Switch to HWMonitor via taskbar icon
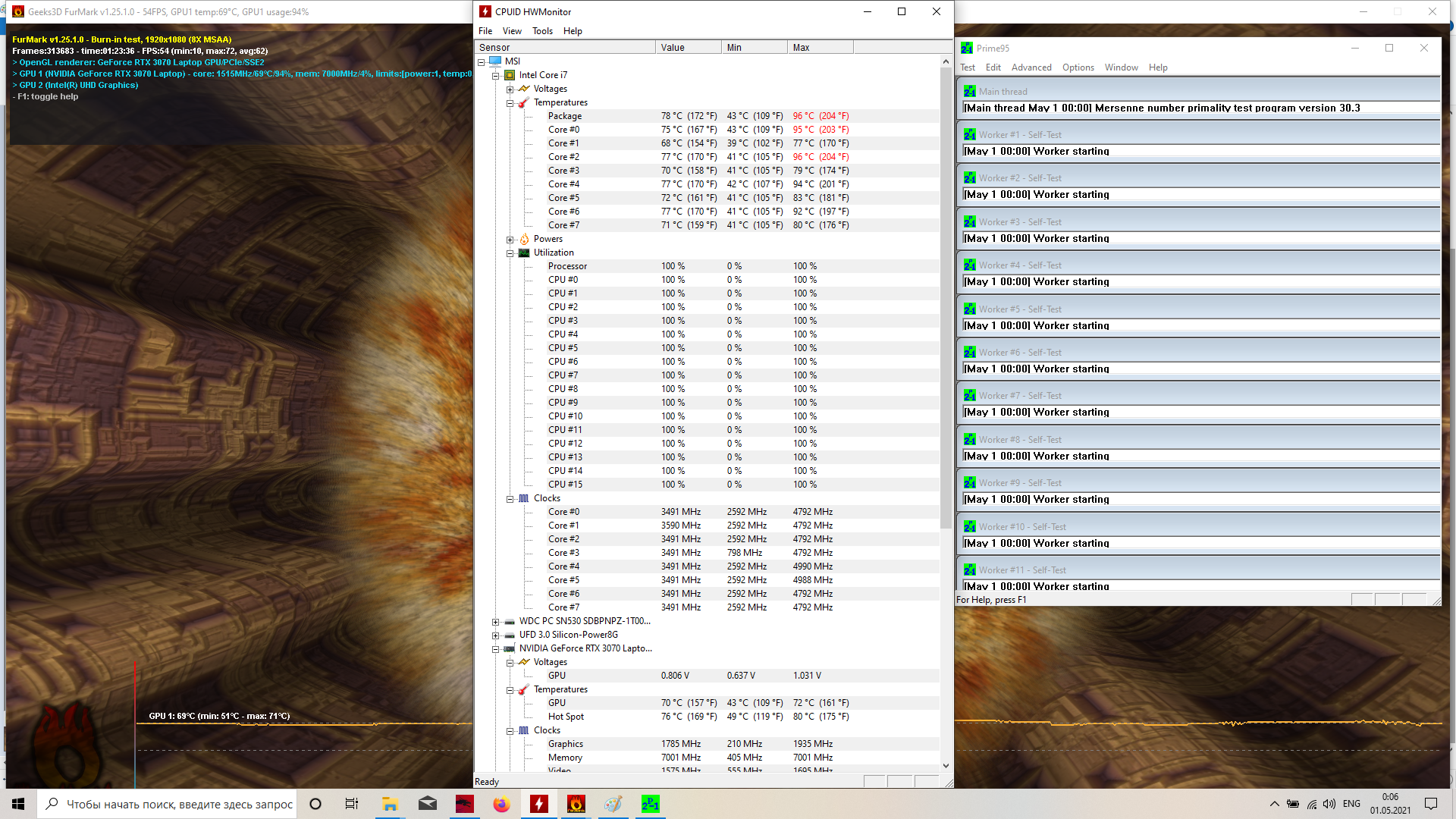The image size is (1456, 819). point(539,804)
